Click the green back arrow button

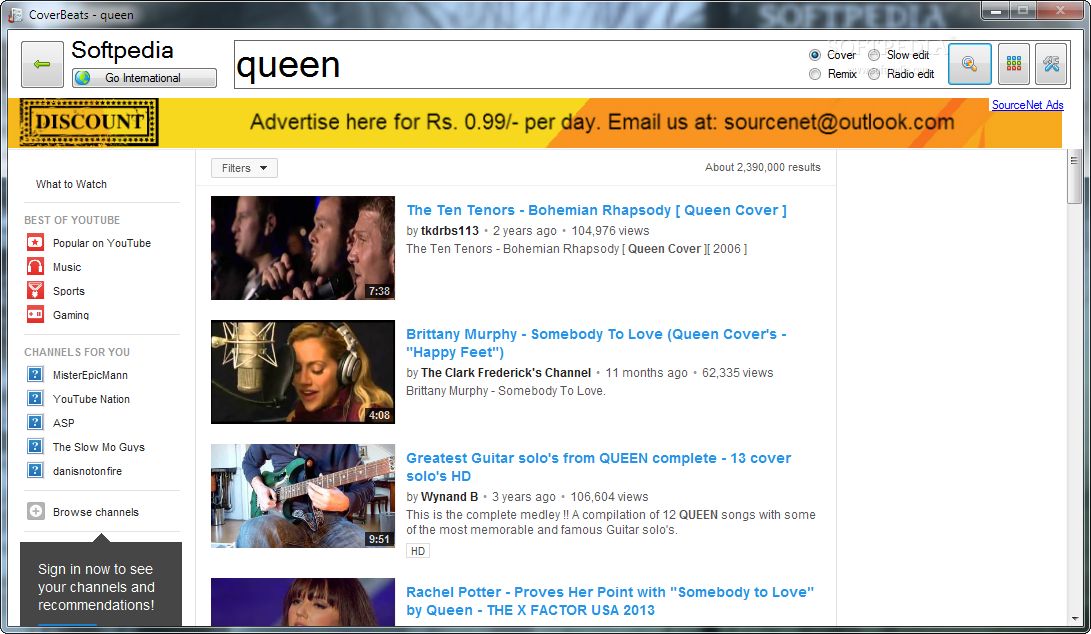(42, 64)
